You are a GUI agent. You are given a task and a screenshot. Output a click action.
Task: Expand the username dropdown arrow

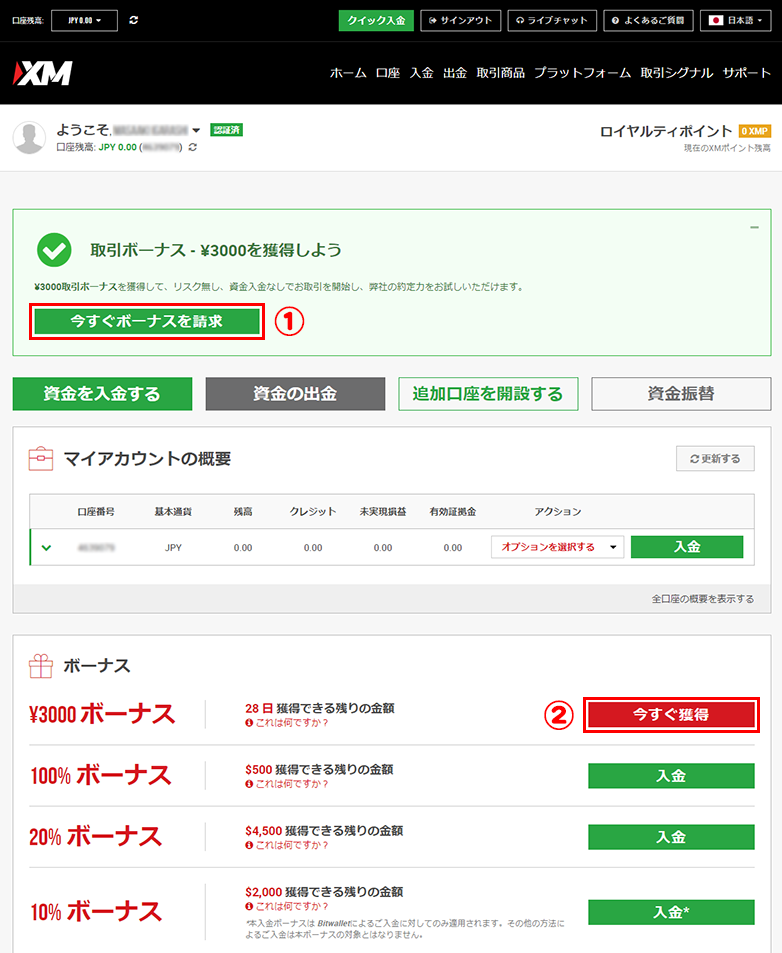point(196,130)
